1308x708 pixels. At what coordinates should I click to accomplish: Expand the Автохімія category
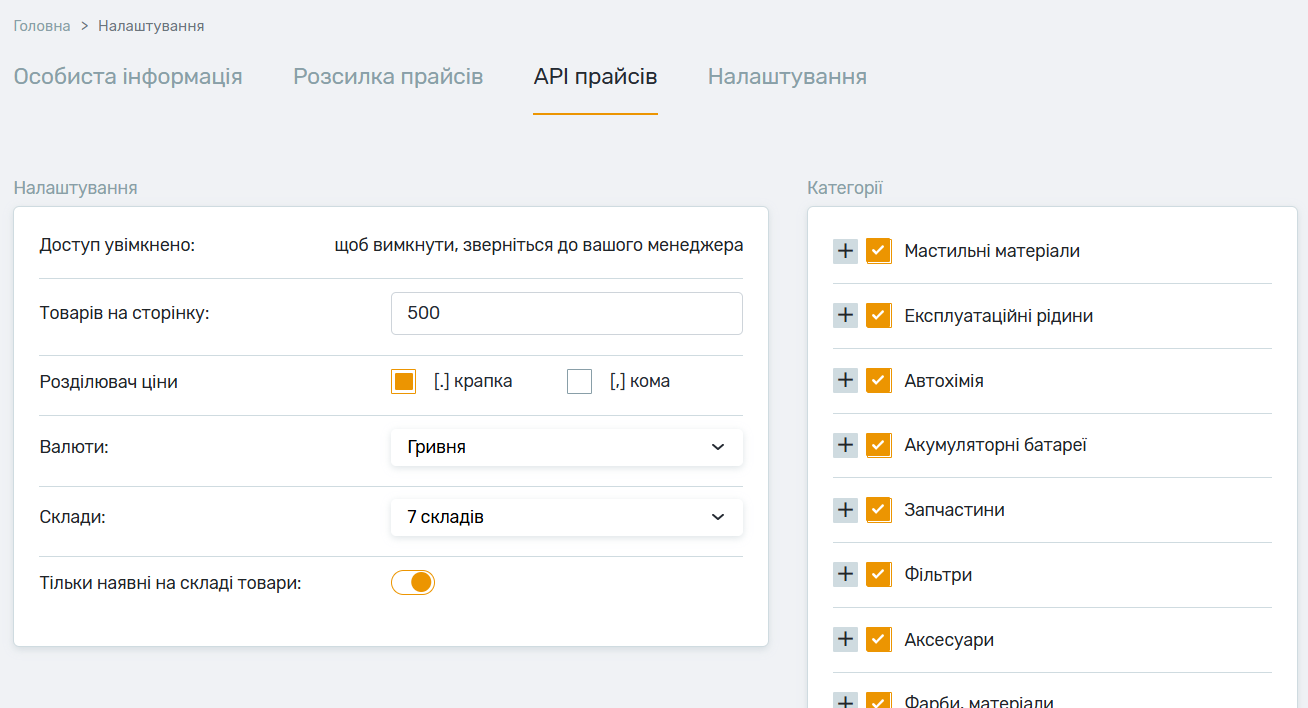[x=845, y=381]
